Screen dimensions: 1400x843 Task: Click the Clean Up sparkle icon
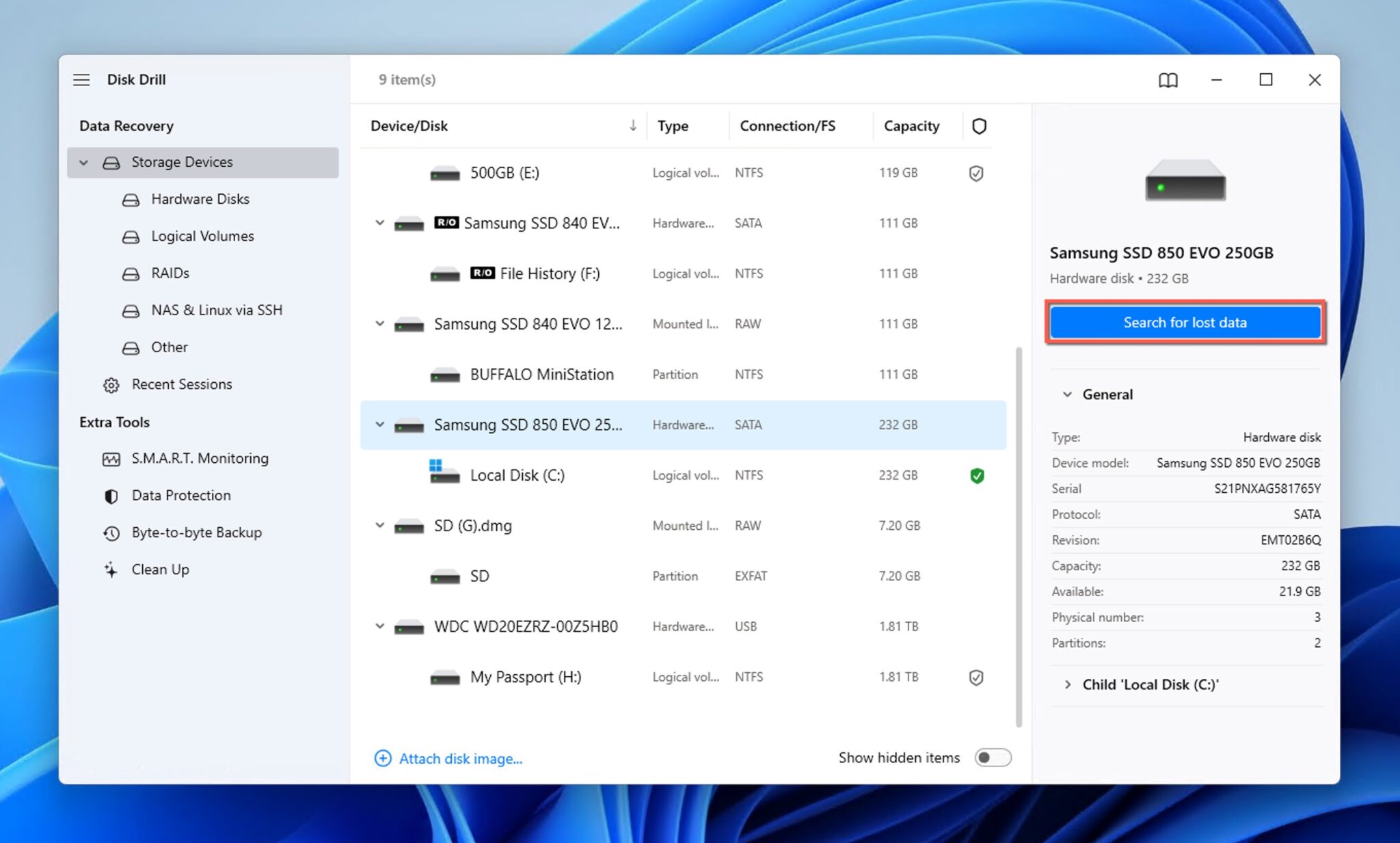click(x=111, y=570)
